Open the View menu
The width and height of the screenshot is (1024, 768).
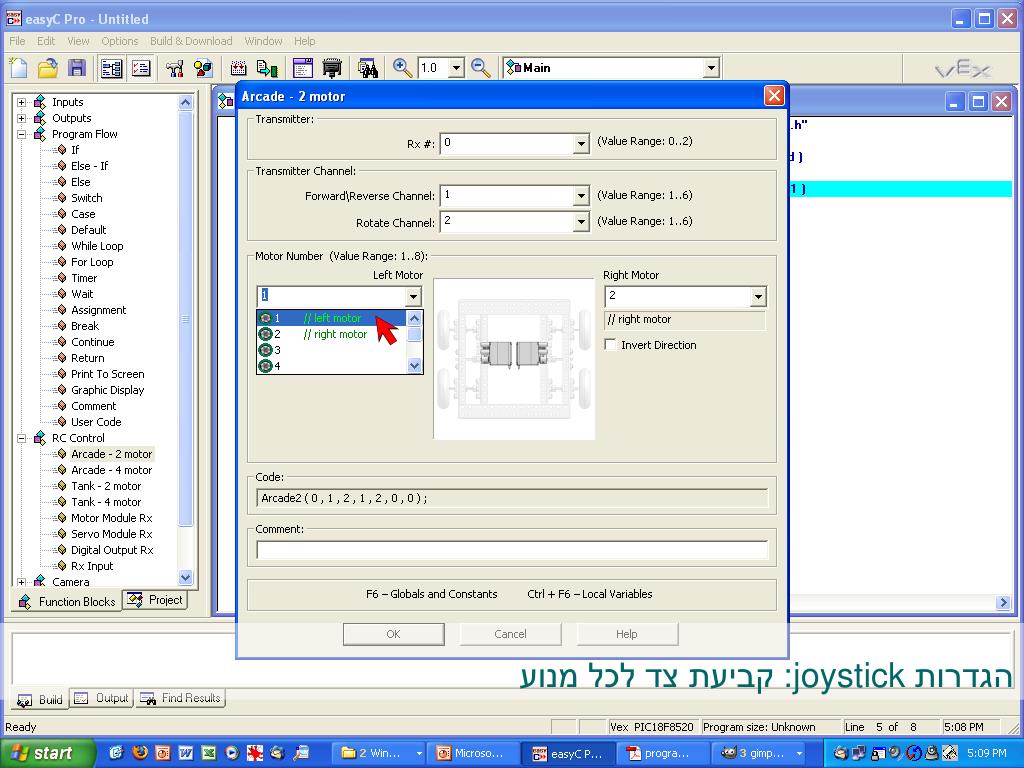(x=78, y=41)
